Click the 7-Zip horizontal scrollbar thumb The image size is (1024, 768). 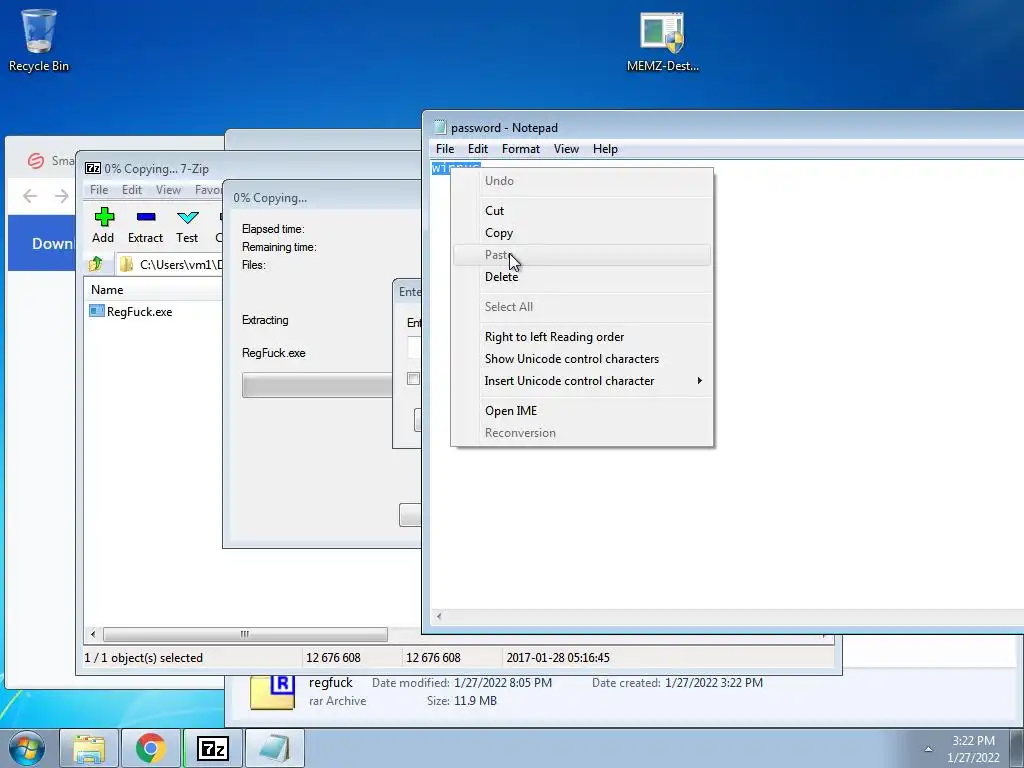[245, 634]
